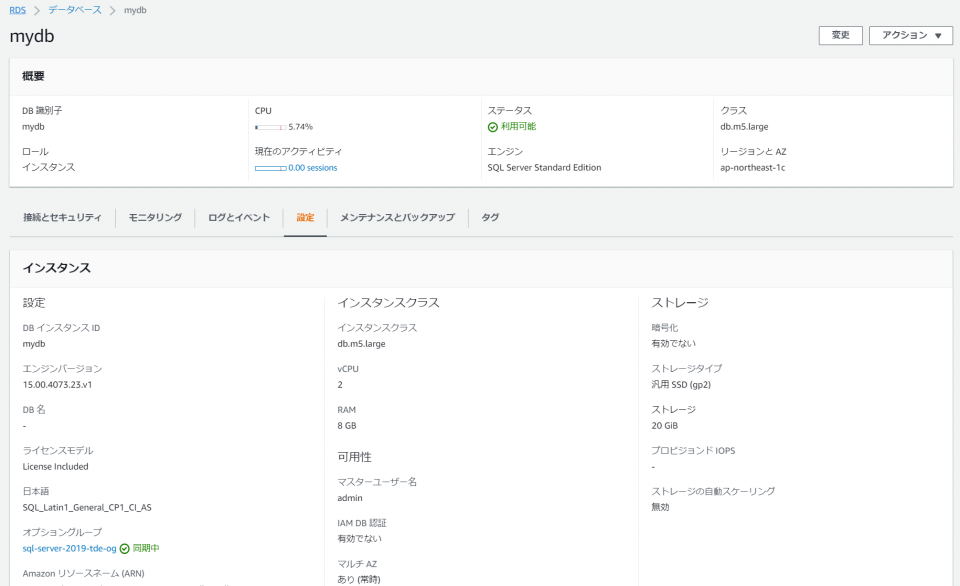Click the caret arrow on the アクション button
This screenshot has width=960, height=586.
(x=937, y=34)
